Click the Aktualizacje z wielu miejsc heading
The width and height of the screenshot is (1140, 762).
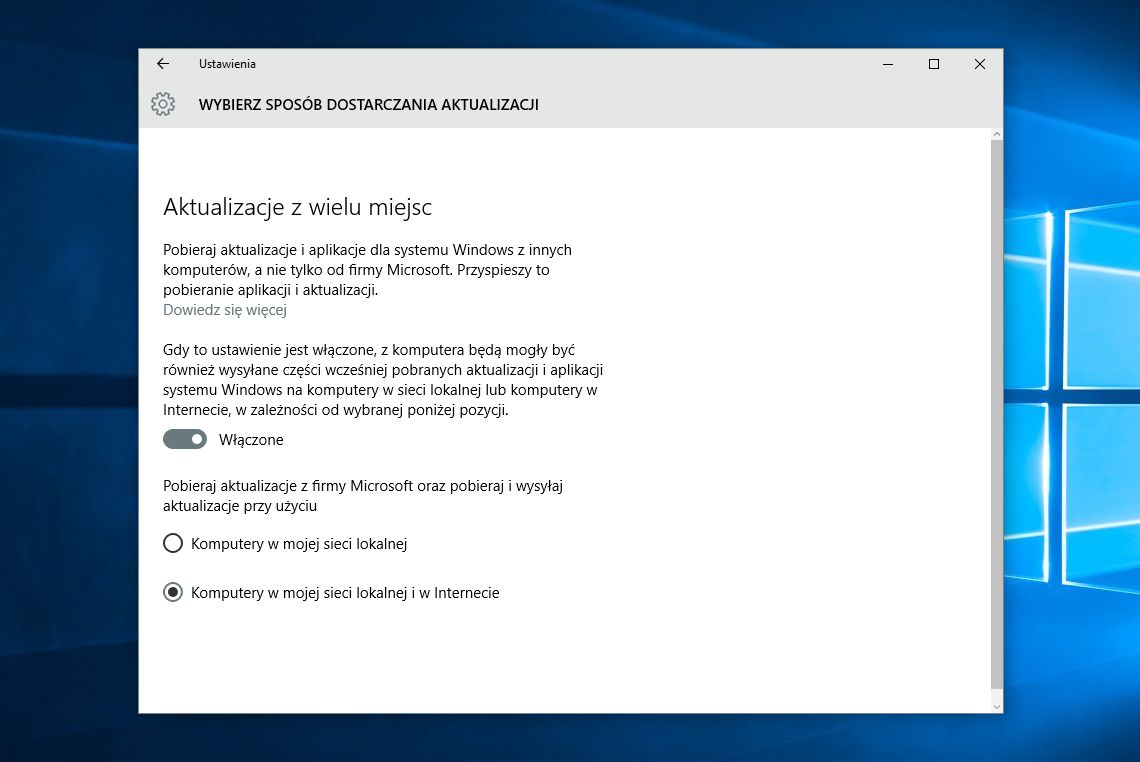tap(297, 207)
